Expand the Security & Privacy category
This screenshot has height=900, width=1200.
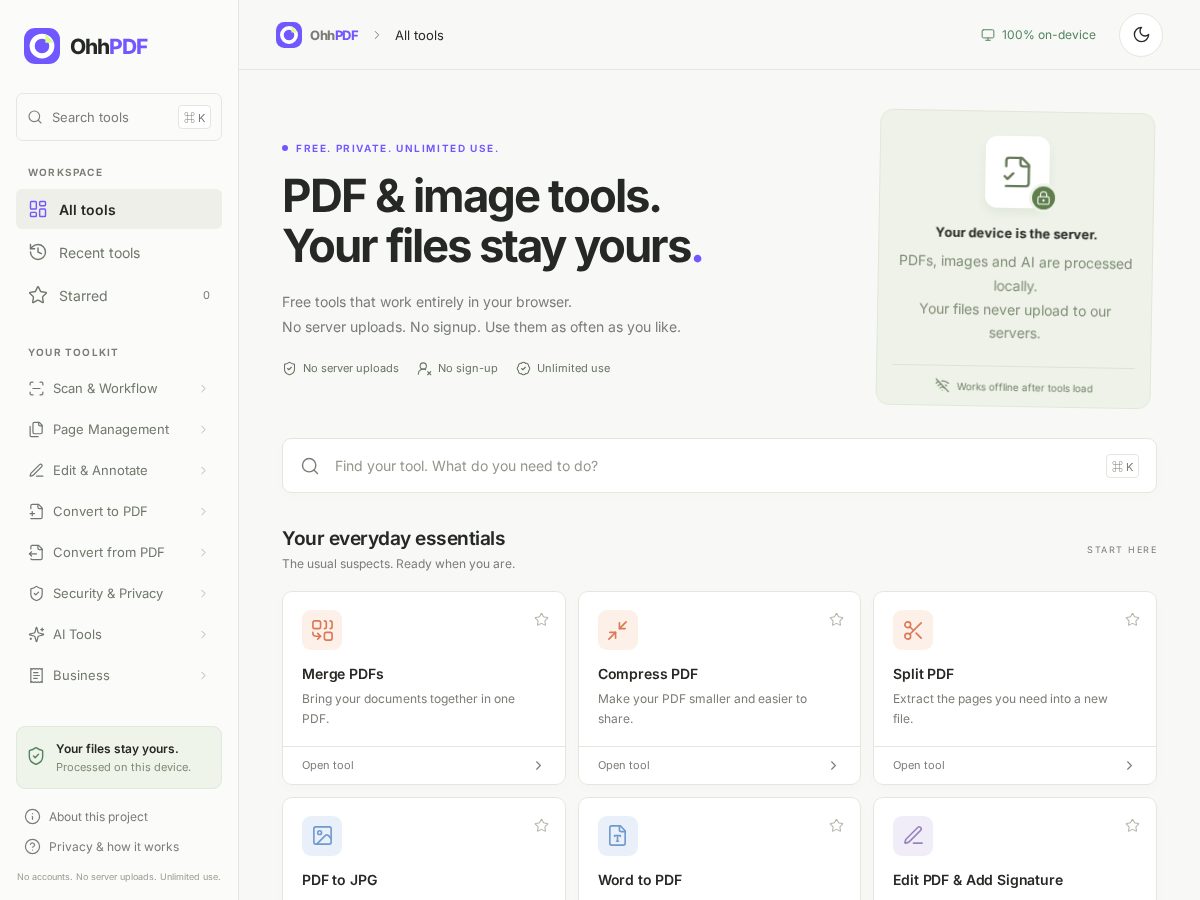click(x=119, y=593)
